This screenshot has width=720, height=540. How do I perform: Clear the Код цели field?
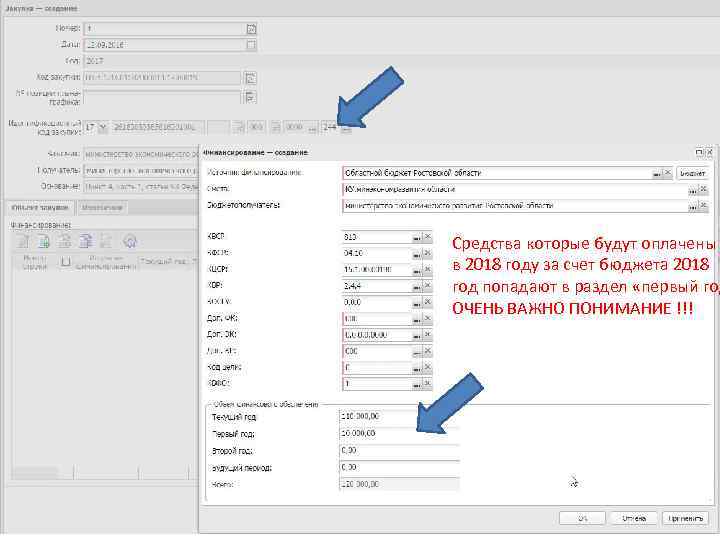(428, 368)
